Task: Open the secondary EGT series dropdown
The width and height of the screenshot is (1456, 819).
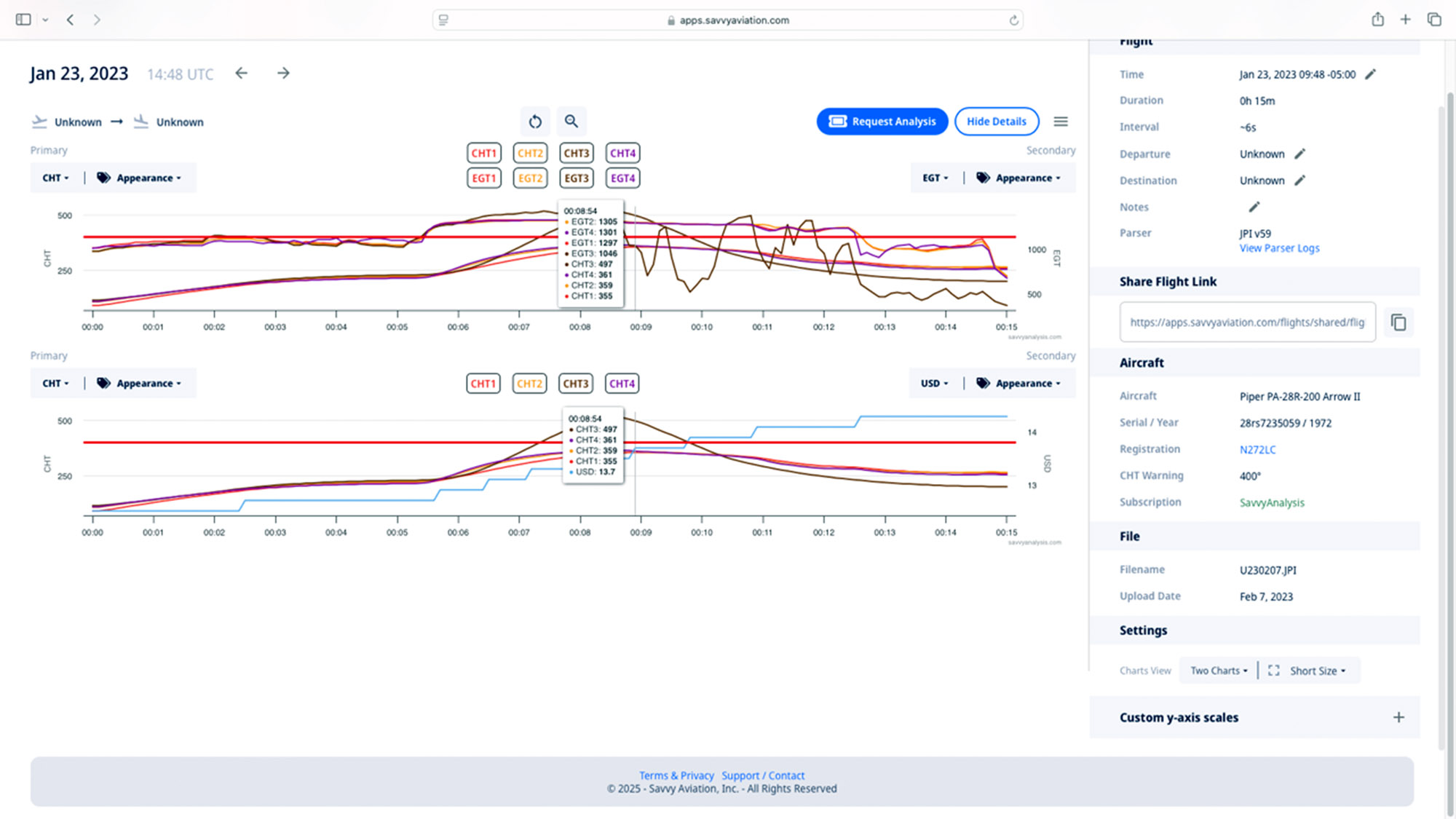Action: 935,178
